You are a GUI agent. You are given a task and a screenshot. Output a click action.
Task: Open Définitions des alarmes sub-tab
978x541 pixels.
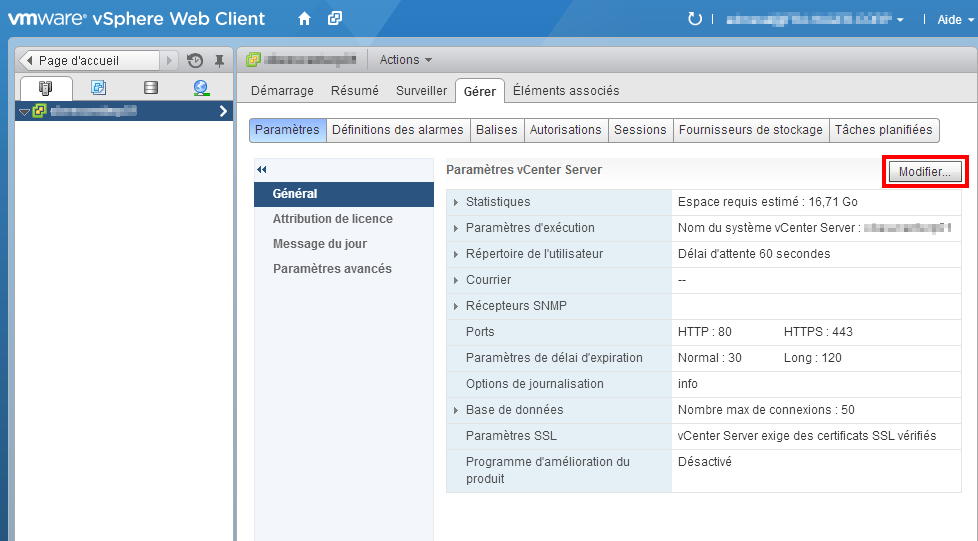pos(398,130)
